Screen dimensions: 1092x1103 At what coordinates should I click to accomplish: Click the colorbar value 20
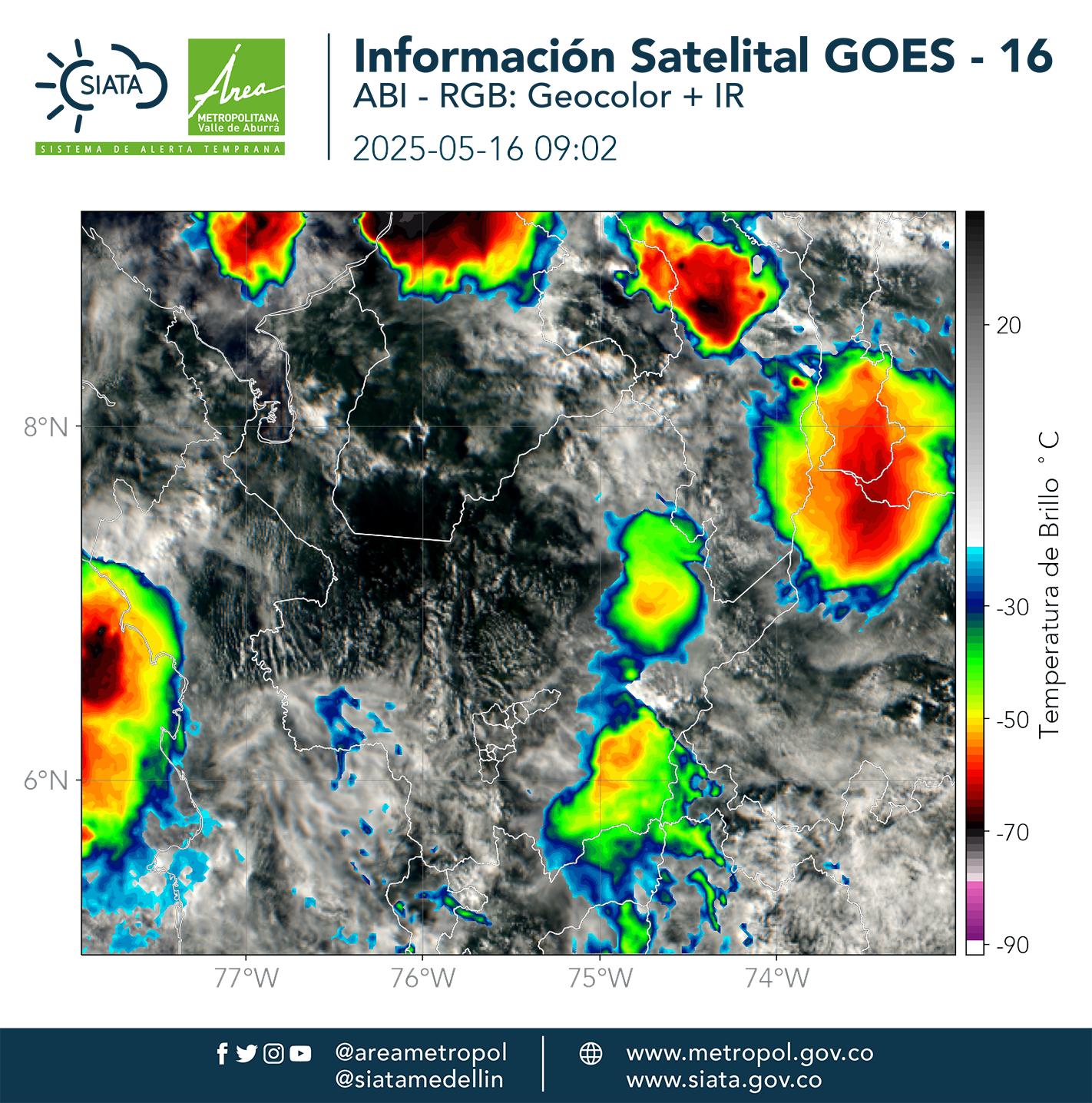tap(1008, 325)
